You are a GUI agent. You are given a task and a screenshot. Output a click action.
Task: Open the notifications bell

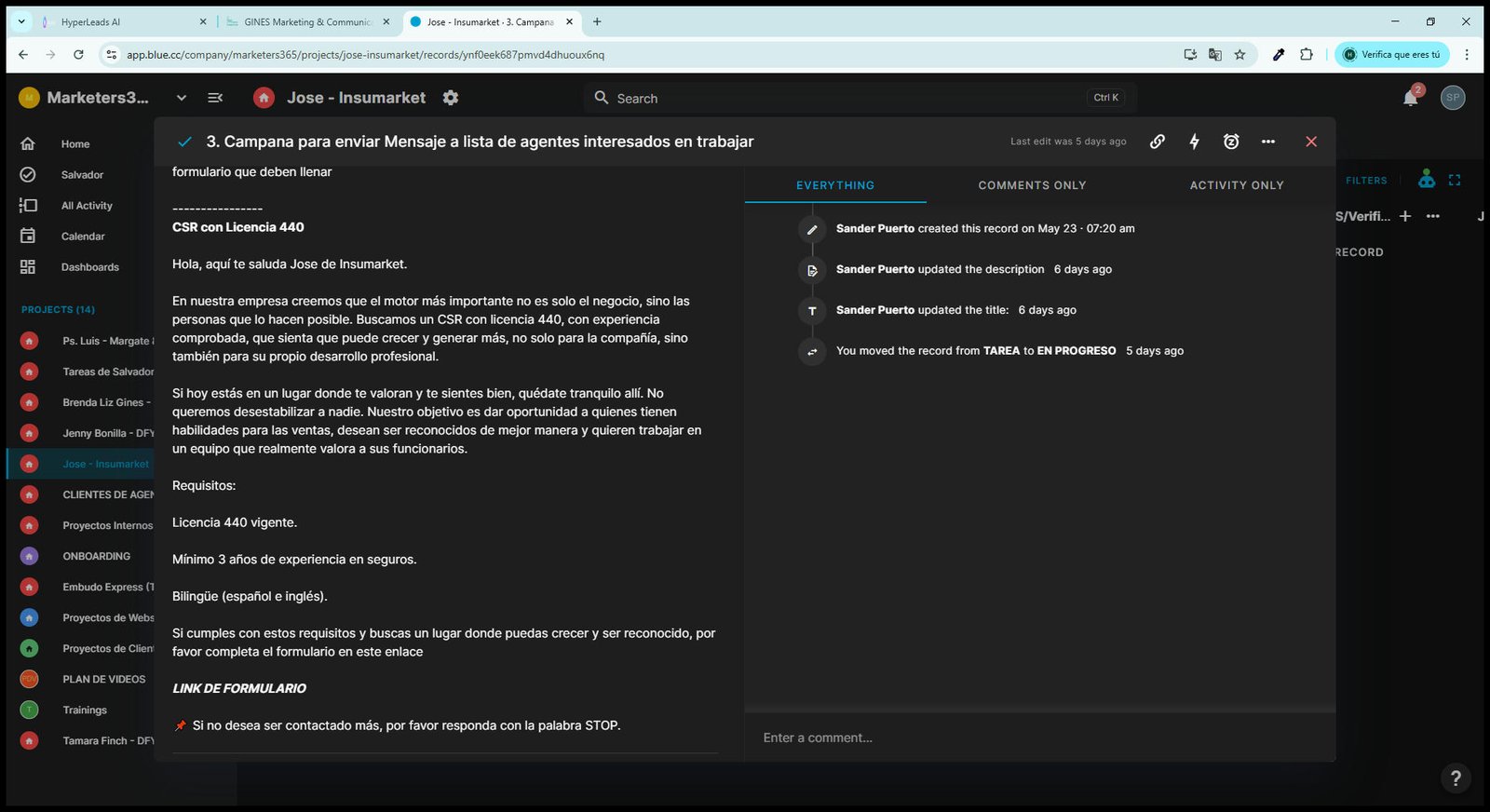tap(1411, 98)
